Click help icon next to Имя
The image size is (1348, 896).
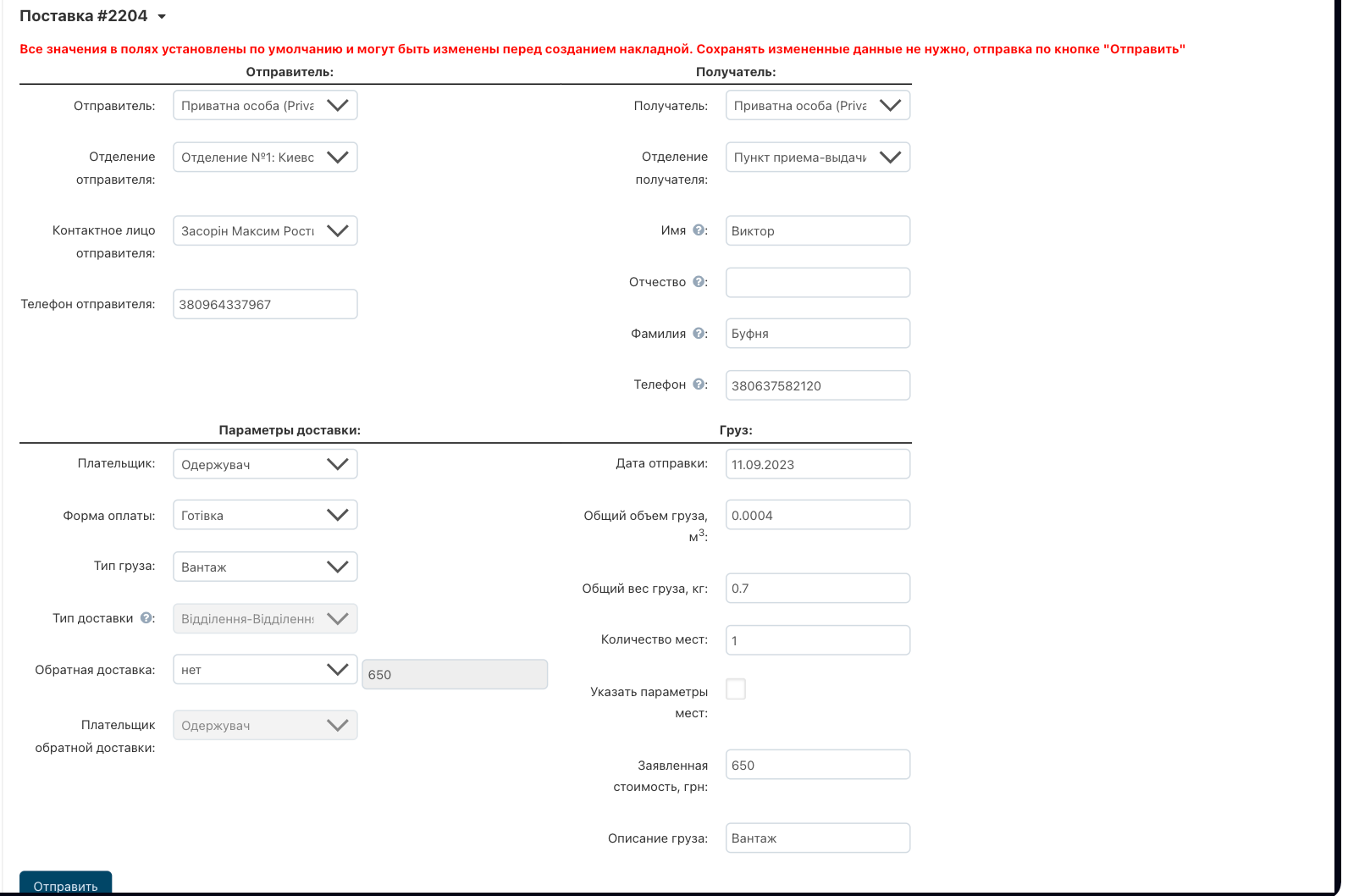[699, 230]
